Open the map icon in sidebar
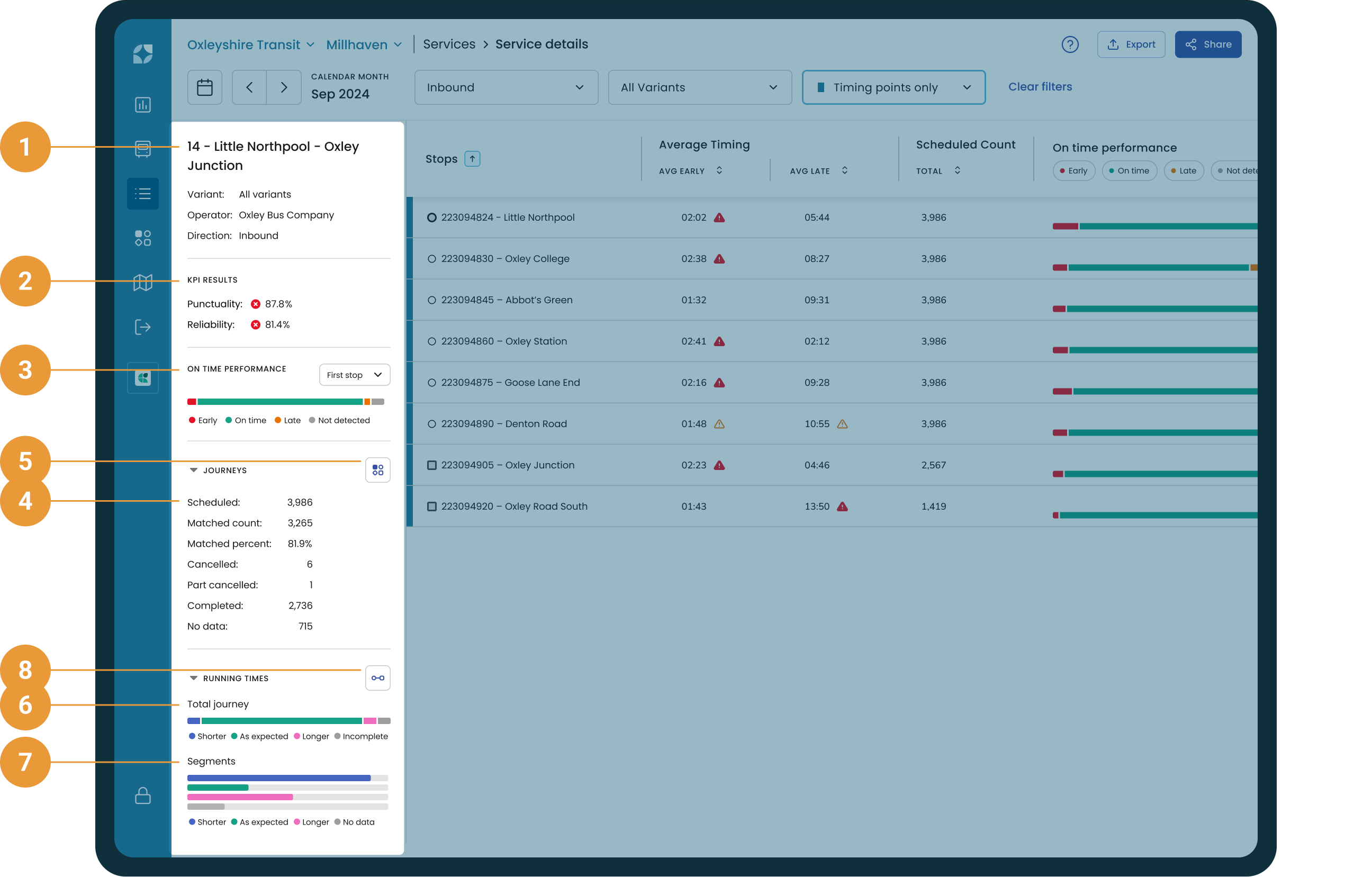This screenshot has width=1372, height=877. pos(142,282)
